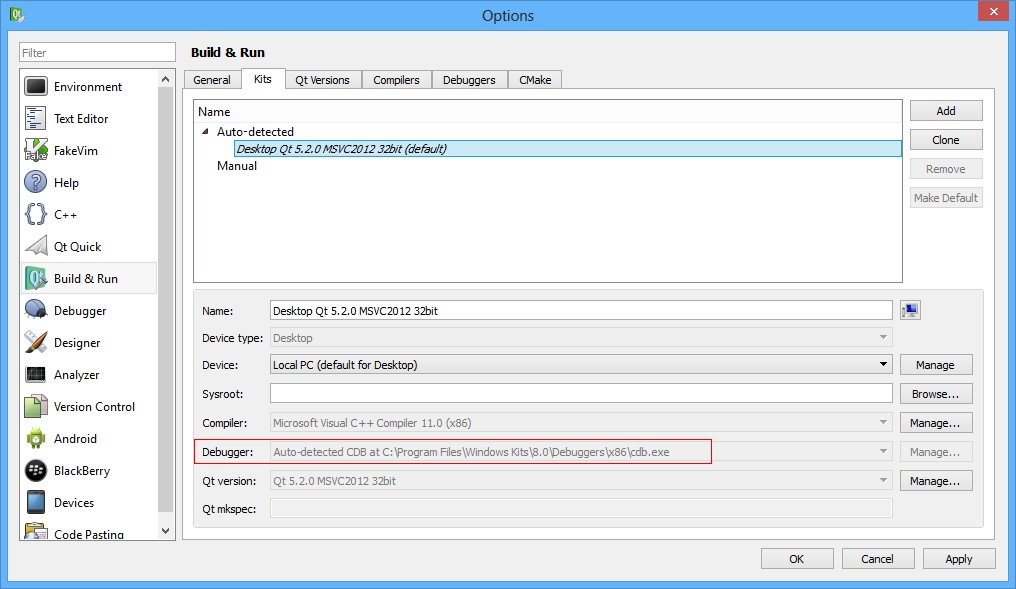The width and height of the screenshot is (1016, 589).
Task: Open the Environment settings category icon
Action: coord(36,86)
